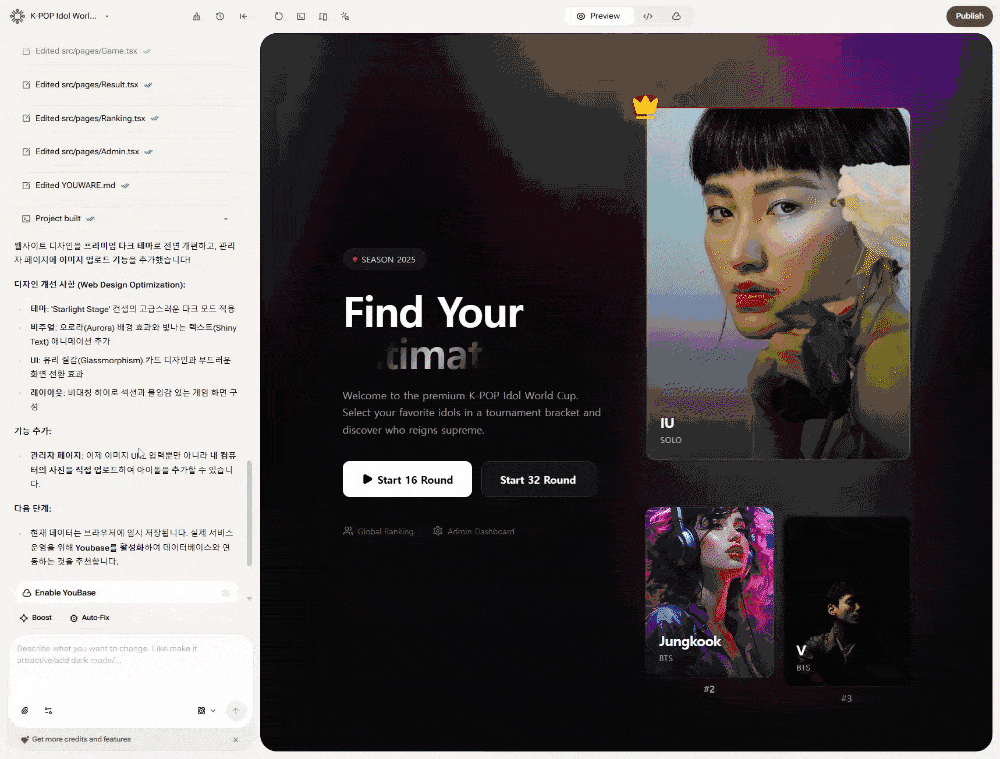Activate the visual element selector icon
Image resolution: width=1000 pixels, height=759 pixels.
pyautogui.click(x=345, y=16)
